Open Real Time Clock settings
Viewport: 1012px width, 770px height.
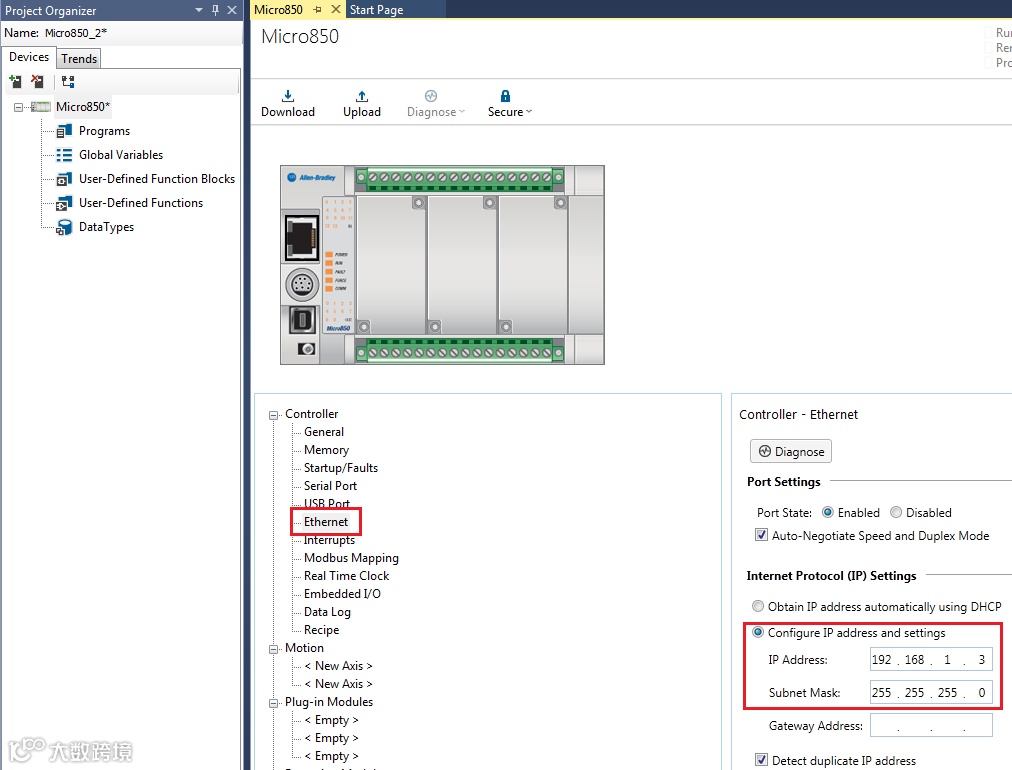coord(347,576)
